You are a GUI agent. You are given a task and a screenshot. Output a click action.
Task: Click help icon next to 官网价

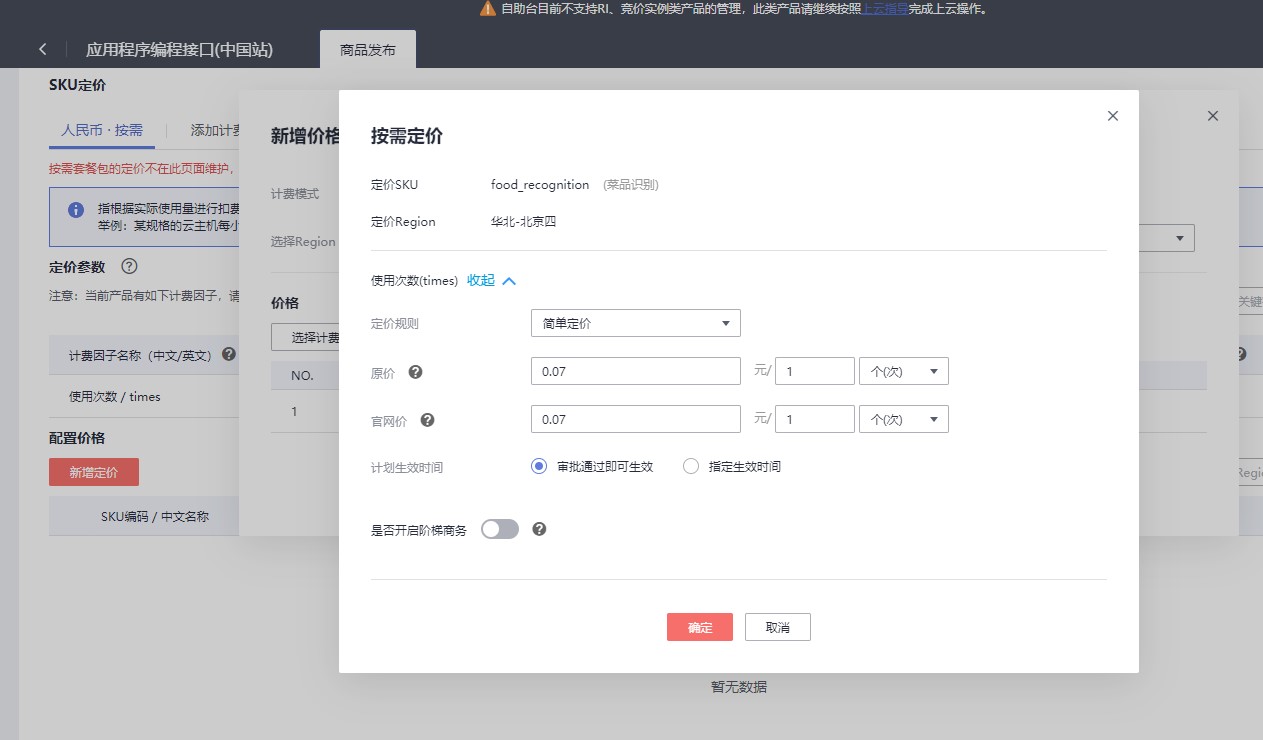(427, 420)
